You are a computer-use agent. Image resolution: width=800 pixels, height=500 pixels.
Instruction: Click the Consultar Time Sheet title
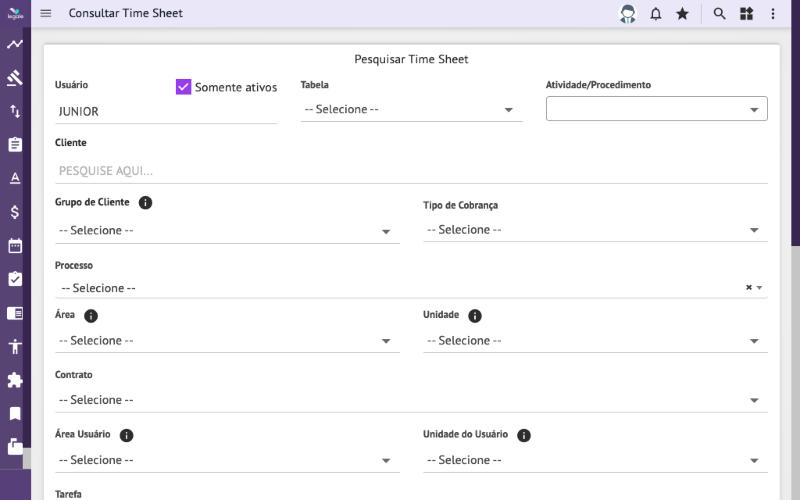[x=126, y=13]
